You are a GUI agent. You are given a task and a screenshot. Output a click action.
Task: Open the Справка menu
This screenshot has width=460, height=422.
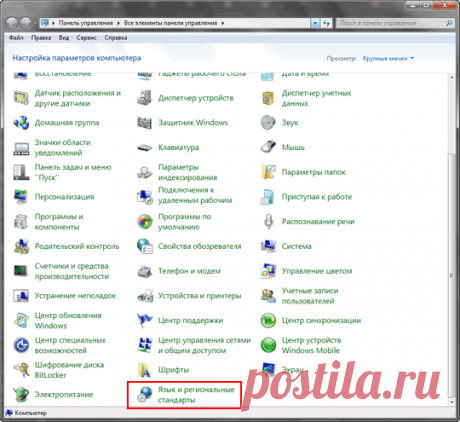[116, 38]
